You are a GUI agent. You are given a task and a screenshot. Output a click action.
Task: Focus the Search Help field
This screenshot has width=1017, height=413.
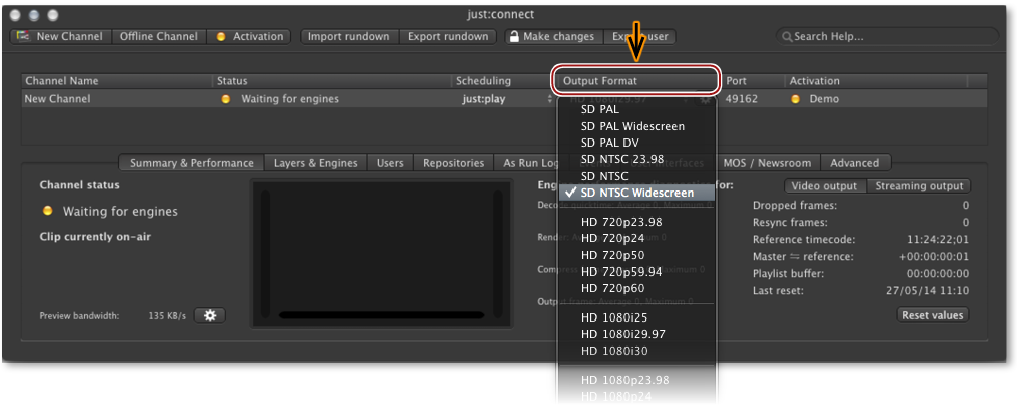click(887, 36)
